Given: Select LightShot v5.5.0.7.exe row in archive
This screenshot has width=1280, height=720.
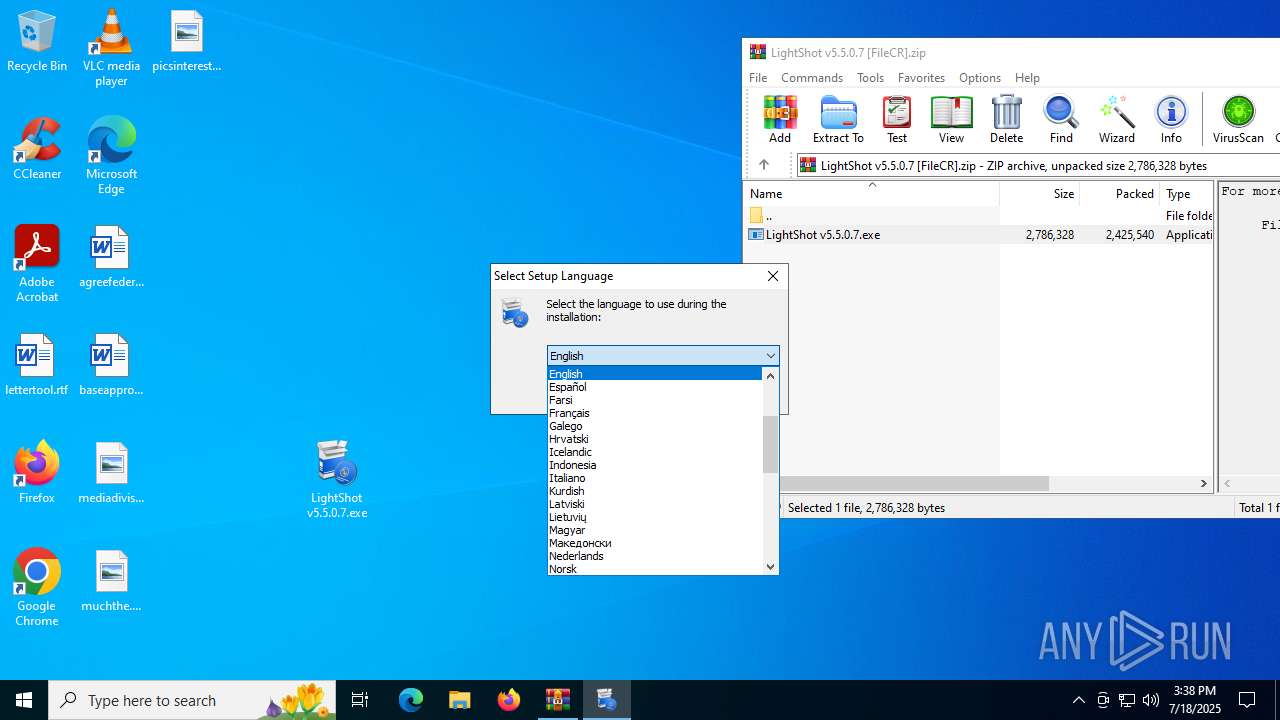Looking at the screenshot, I should click(x=978, y=235).
